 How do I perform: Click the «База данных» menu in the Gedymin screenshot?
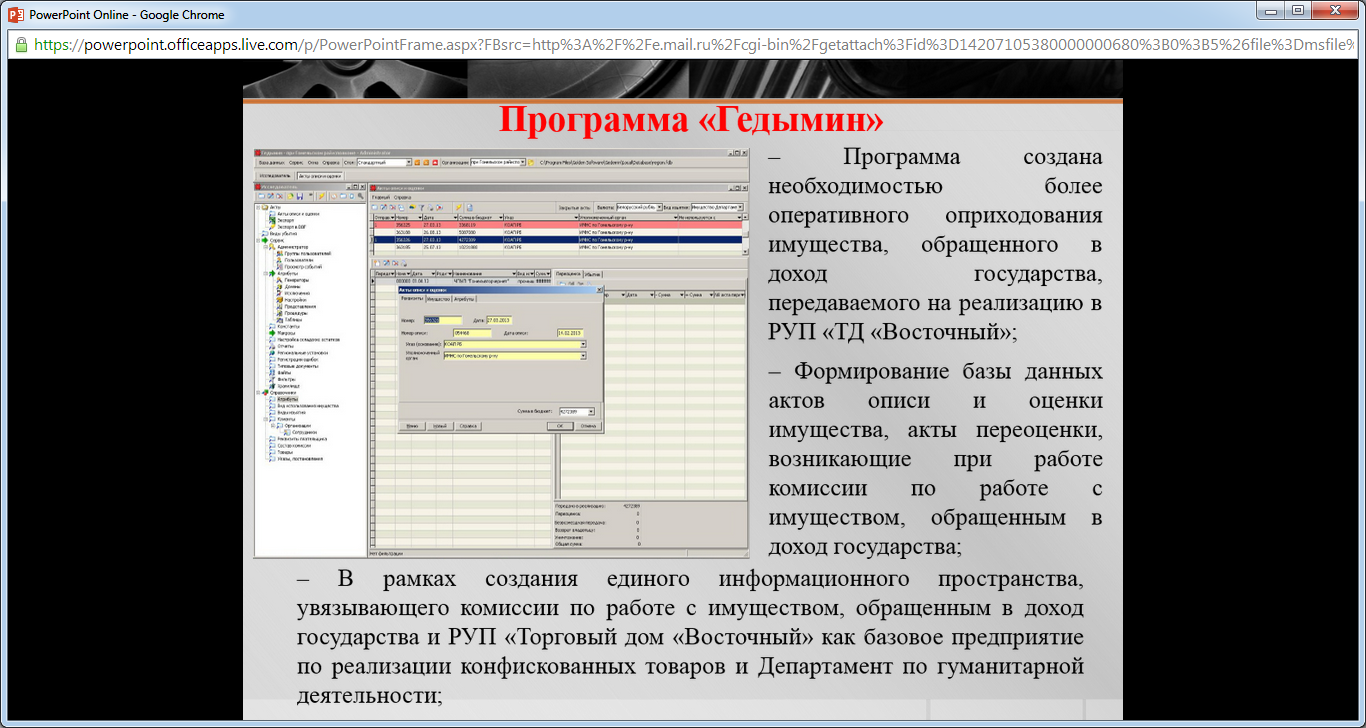pos(271,162)
